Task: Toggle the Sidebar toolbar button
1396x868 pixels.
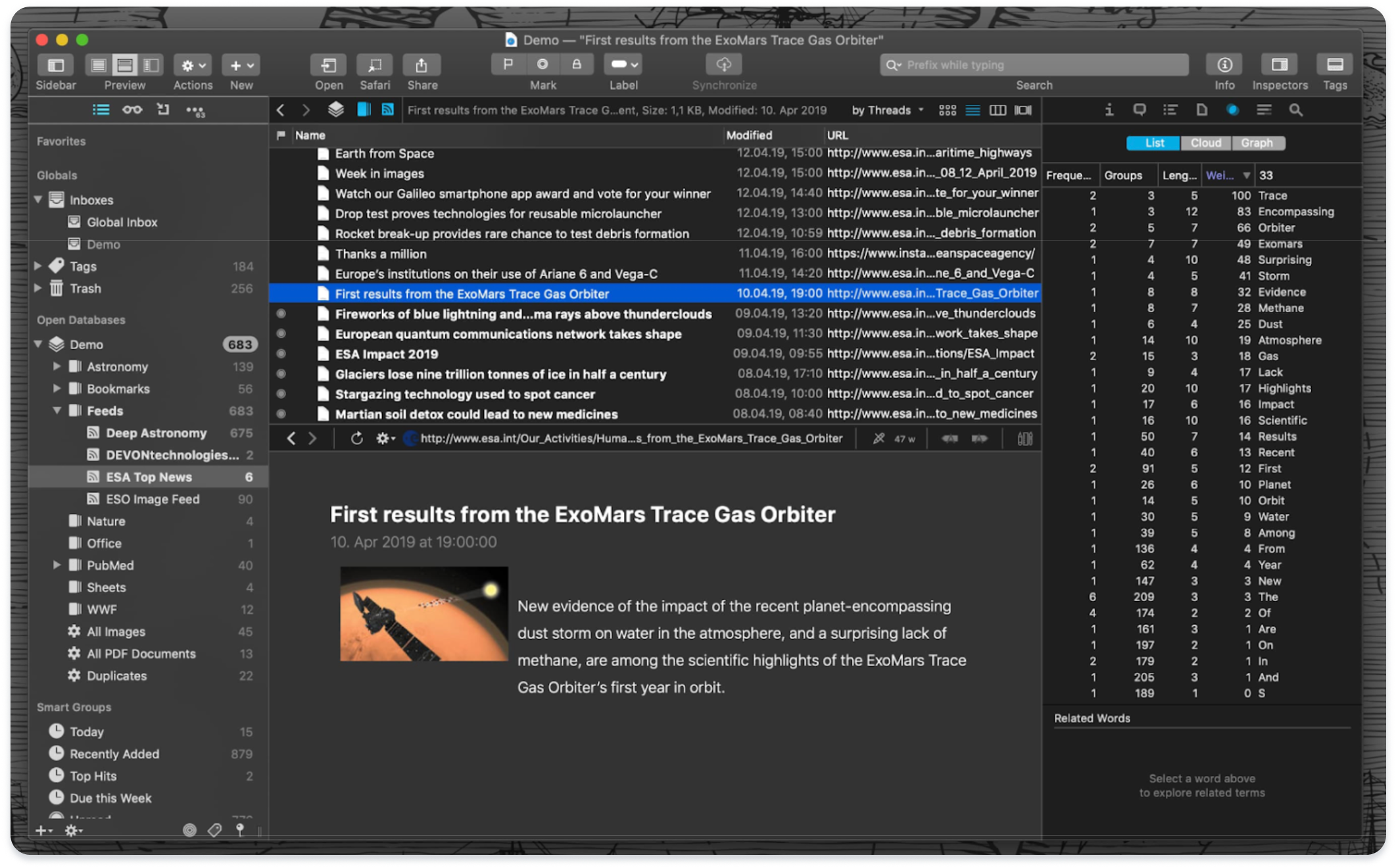Action: [56, 64]
